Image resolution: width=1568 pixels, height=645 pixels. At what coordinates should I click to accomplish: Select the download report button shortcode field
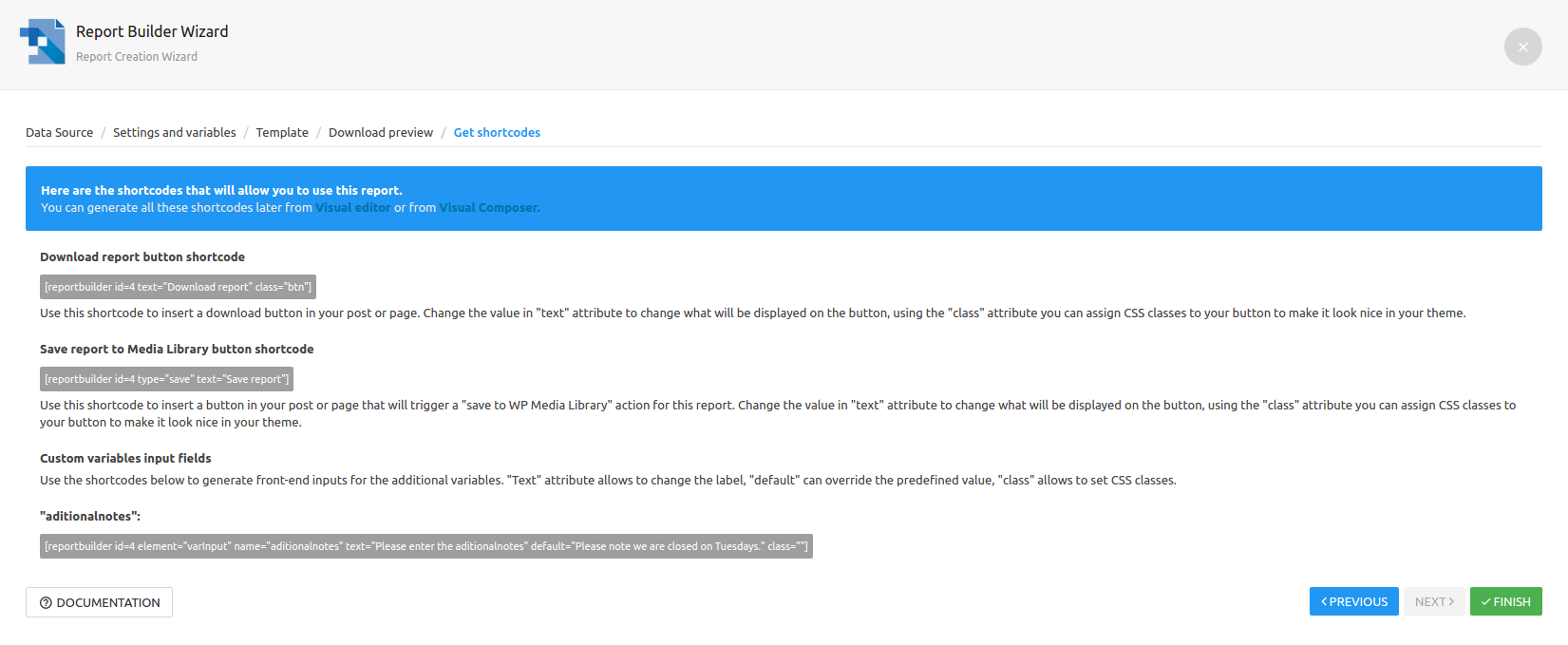tap(178, 287)
